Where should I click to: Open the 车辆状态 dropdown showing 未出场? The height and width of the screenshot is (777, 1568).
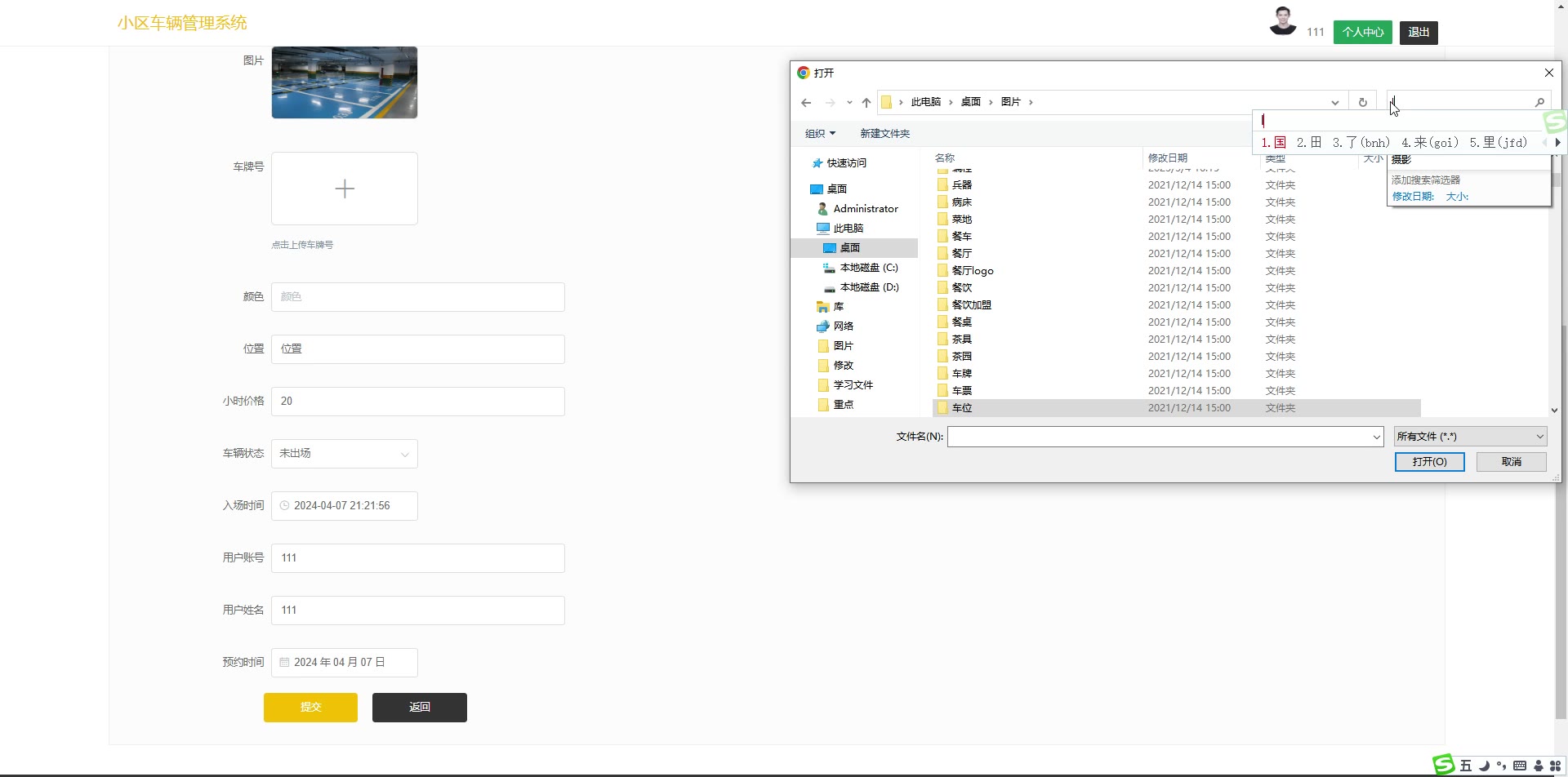pyautogui.click(x=345, y=454)
